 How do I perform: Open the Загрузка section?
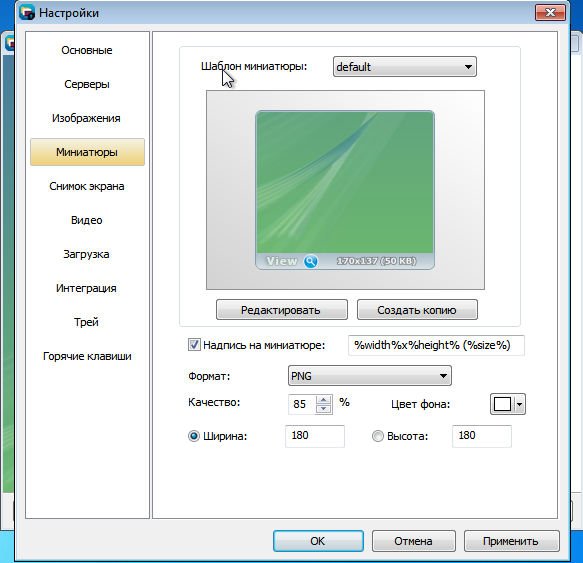tap(87, 254)
